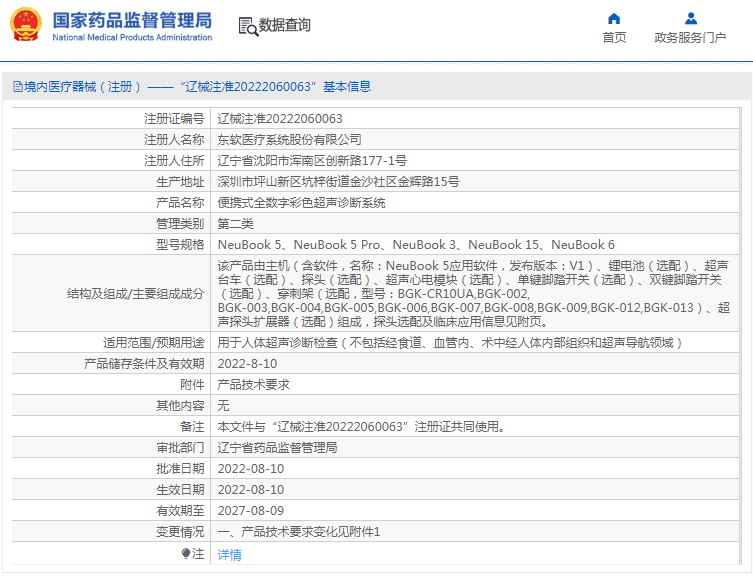Click the 首页 label
This screenshot has height=578, width=753.
pos(614,37)
